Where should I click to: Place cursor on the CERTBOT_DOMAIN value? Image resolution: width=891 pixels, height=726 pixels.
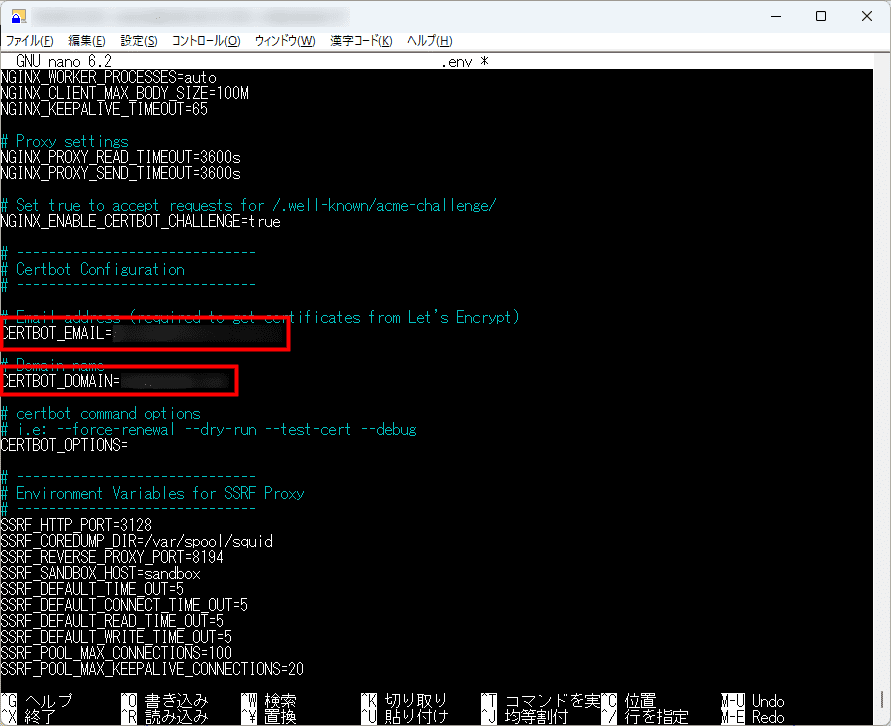[x=175, y=382]
